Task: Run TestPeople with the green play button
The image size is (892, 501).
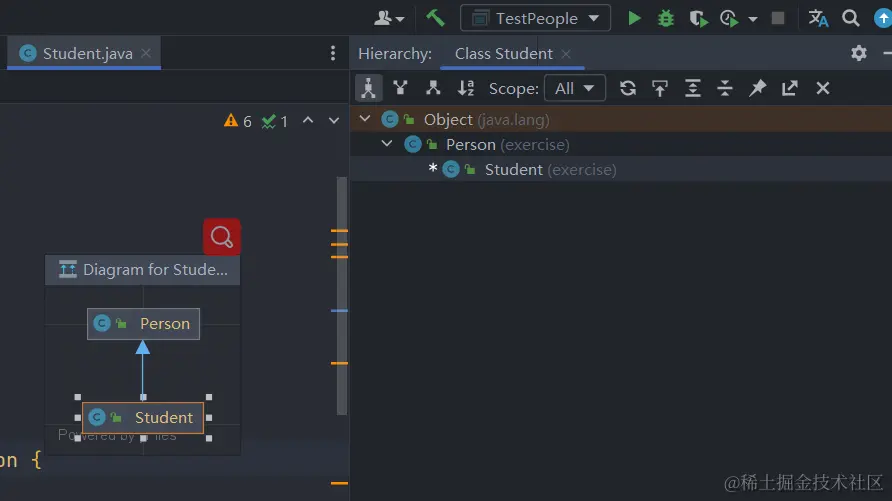Action: point(634,18)
